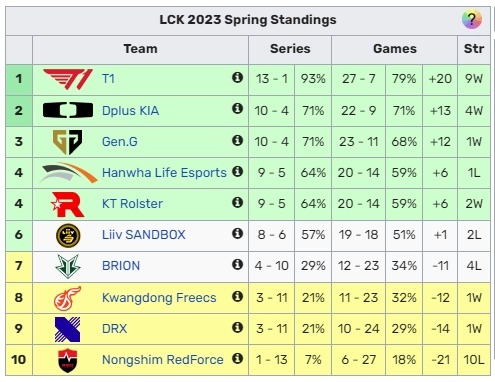Click the Nongshim RedForce info icon
The image size is (495, 382).
(x=237, y=359)
